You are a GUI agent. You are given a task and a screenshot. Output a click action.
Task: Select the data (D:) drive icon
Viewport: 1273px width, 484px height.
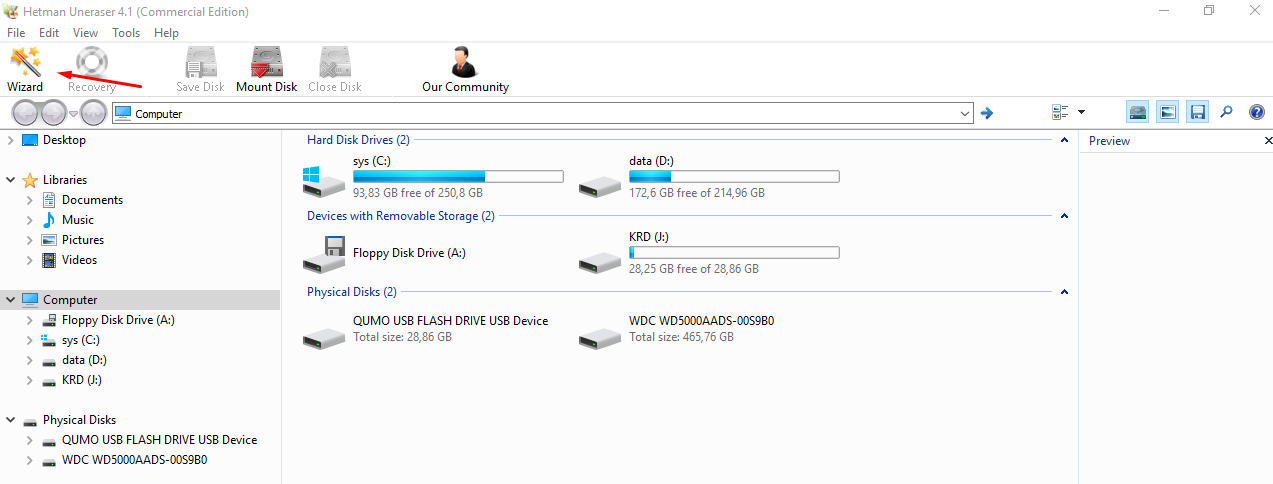[599, 184]
